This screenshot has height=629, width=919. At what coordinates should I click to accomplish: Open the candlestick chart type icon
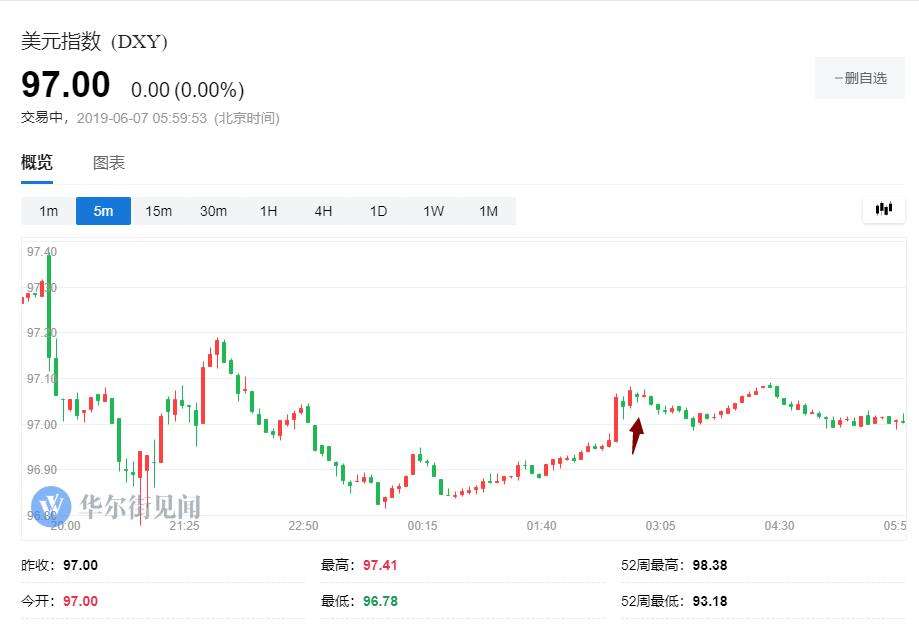click(x=884, y=209)
